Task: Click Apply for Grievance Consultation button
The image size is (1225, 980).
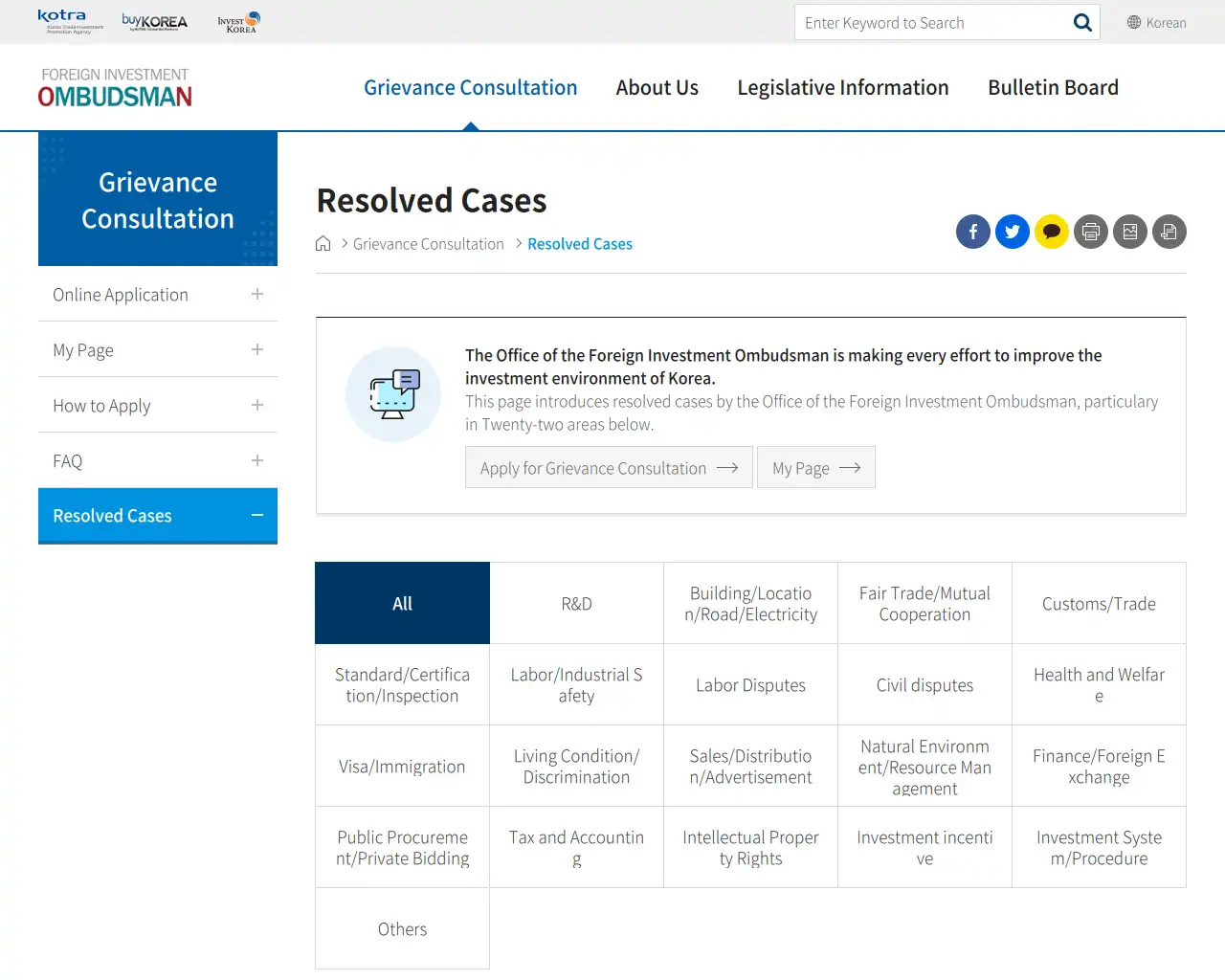Action: pyautogui.click(x=609, y=468)
